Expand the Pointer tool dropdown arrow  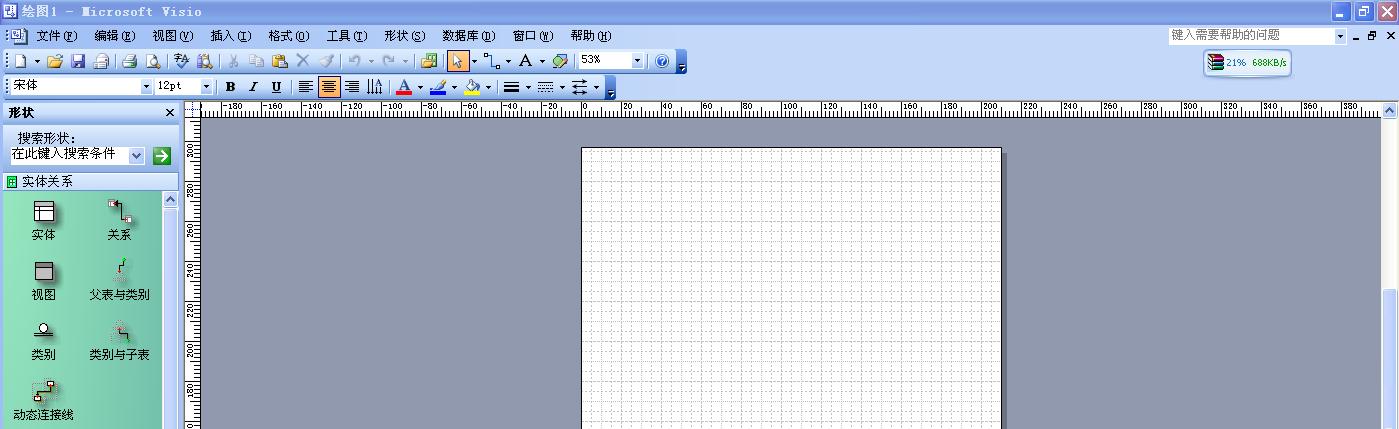pyautogui.click(x=474, y=61)
